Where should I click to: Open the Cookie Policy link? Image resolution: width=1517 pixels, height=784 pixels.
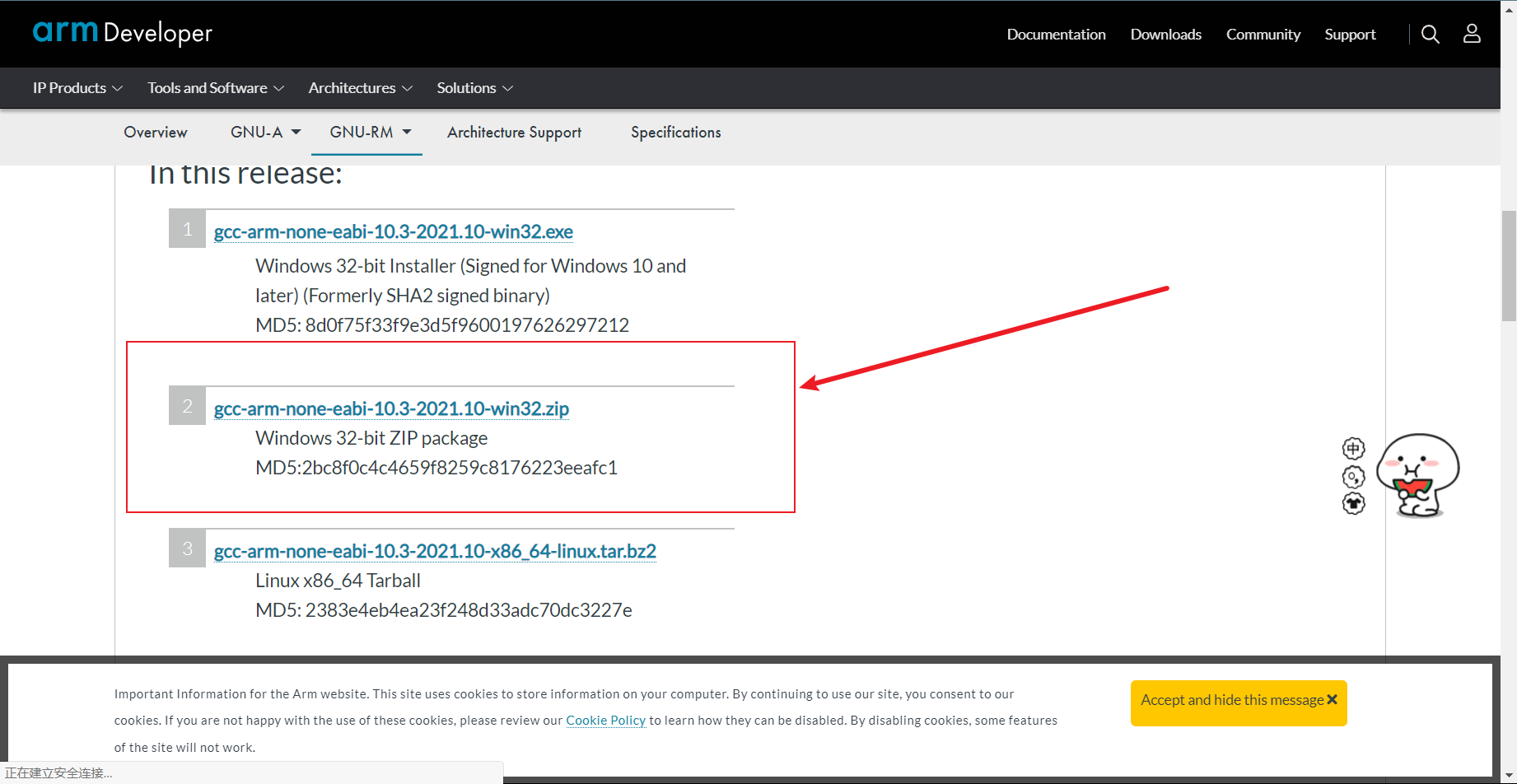point(605,721)
